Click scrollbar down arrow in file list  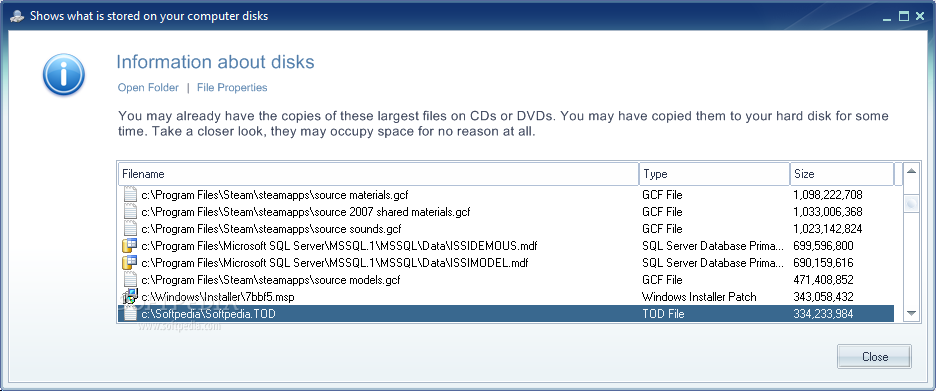point(912,313)
